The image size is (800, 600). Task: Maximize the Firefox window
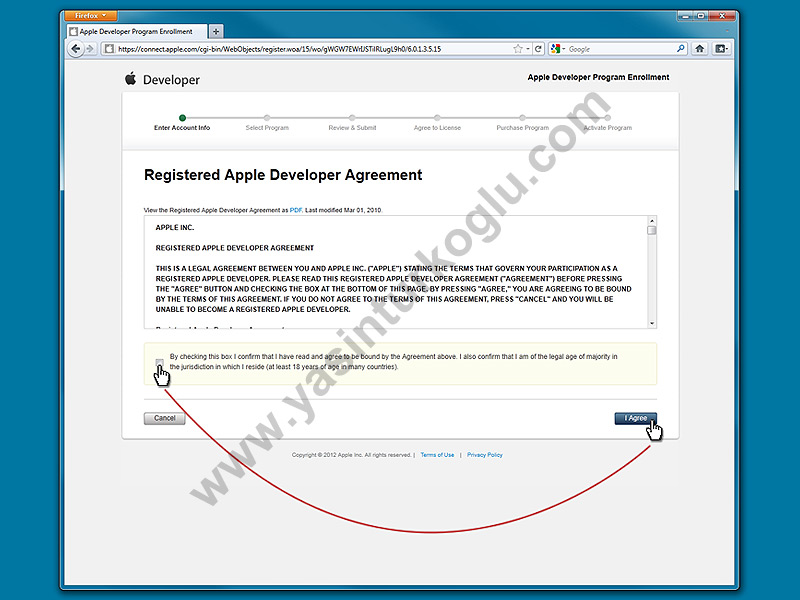pyautogui.click(x=702, y=16)
